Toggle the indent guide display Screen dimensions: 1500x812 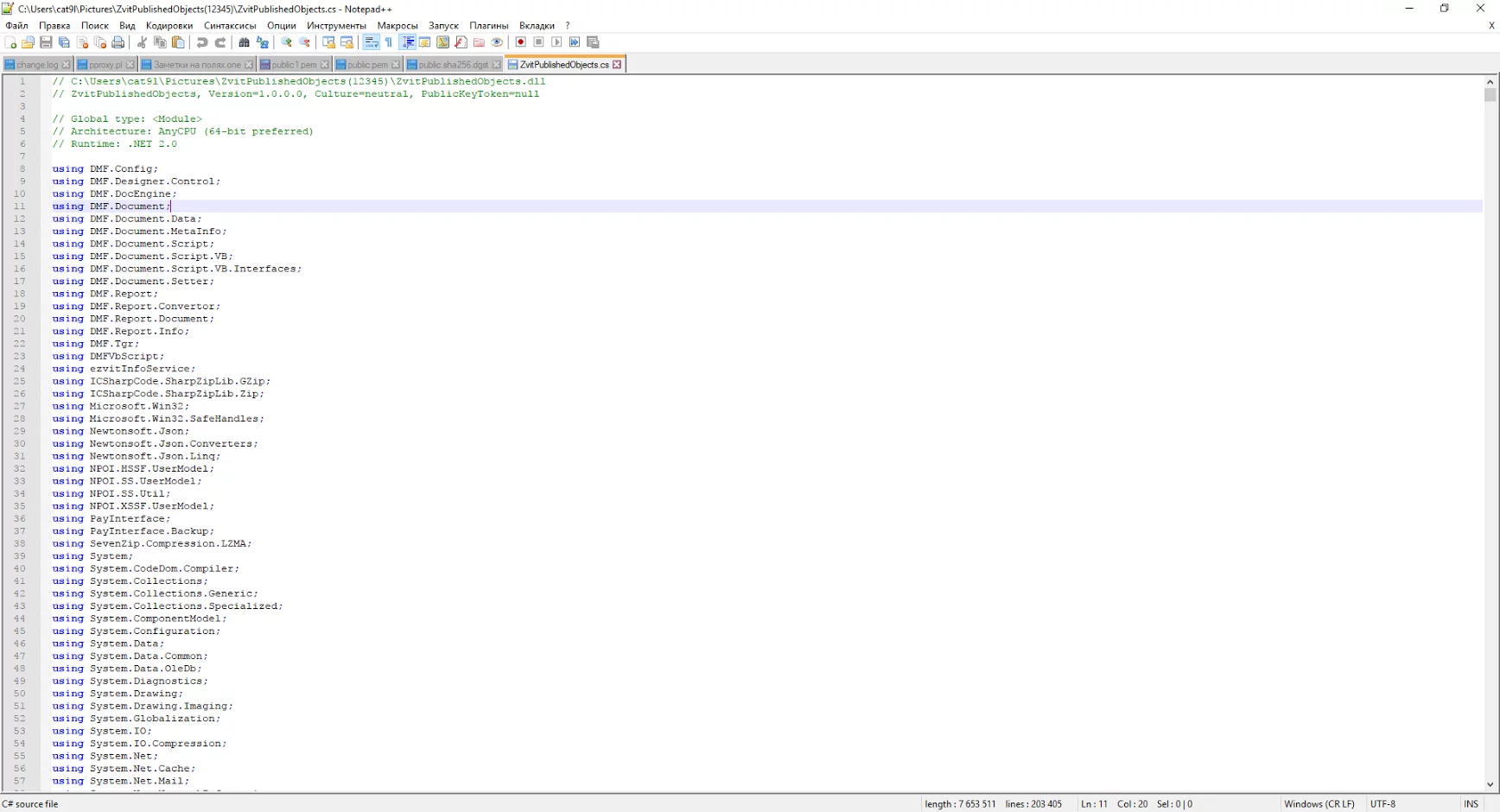point(407,42)
